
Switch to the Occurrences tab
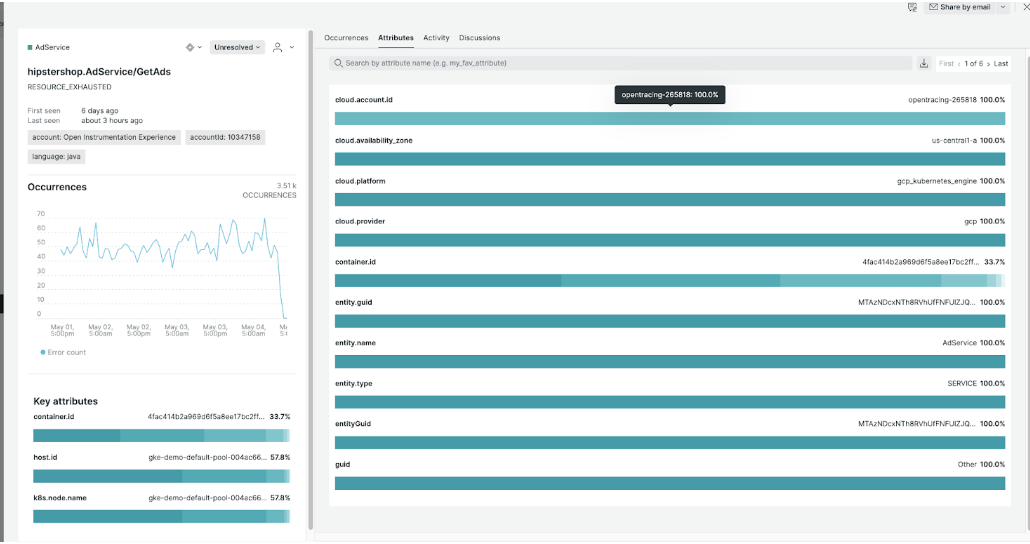tap(346, 38)
